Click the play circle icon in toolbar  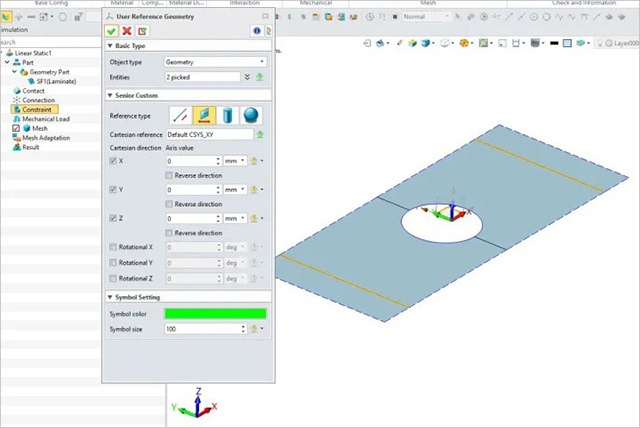[x=484, y=17]
